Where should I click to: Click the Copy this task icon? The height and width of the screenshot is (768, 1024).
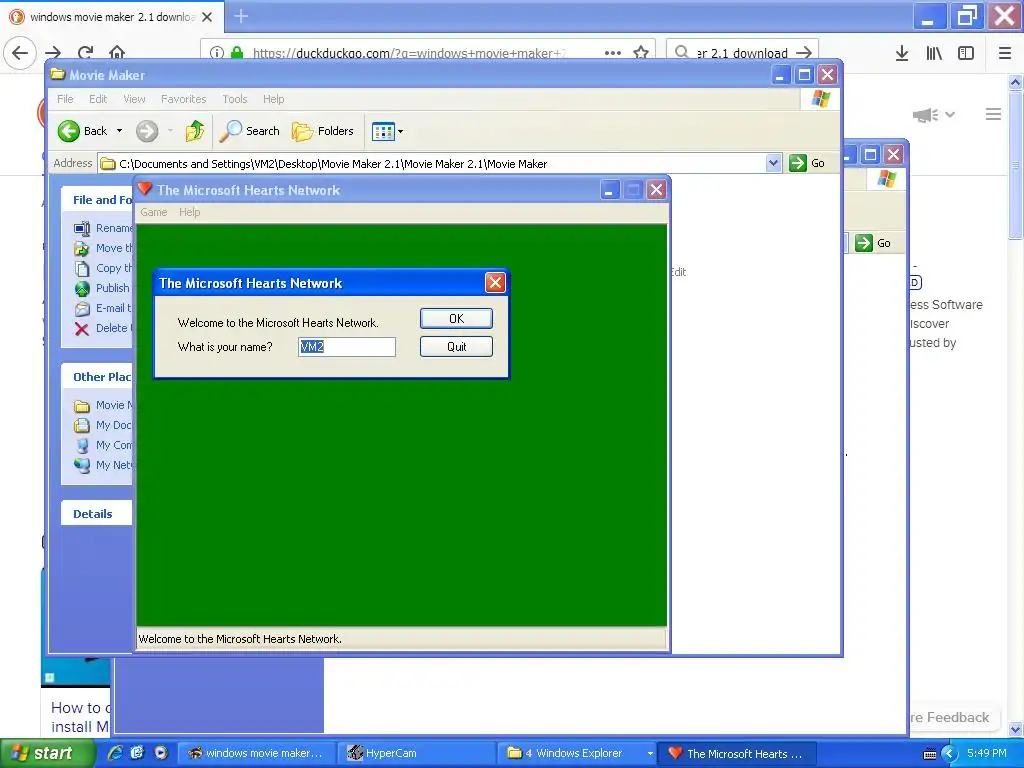tap(82, 268)
